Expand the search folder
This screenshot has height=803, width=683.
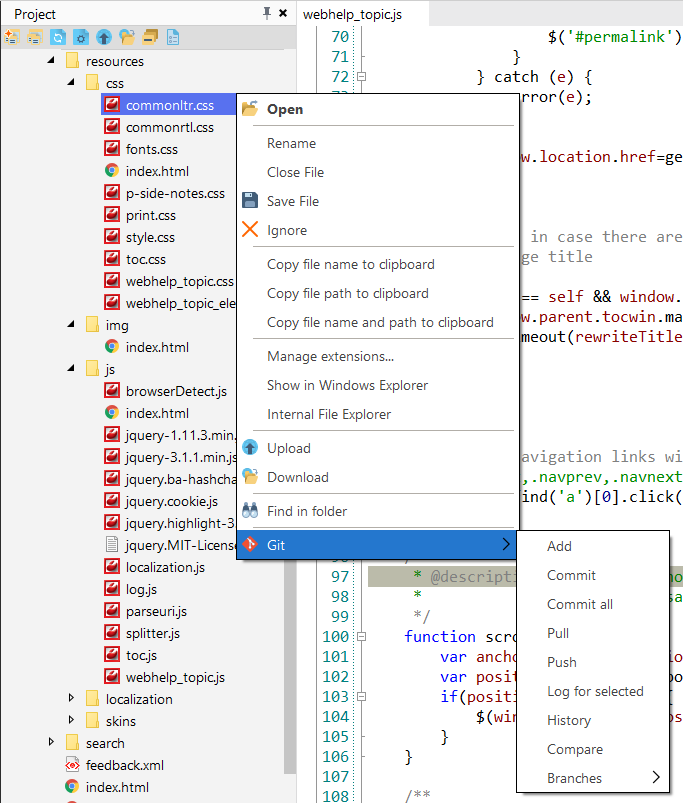click(51, 742)
